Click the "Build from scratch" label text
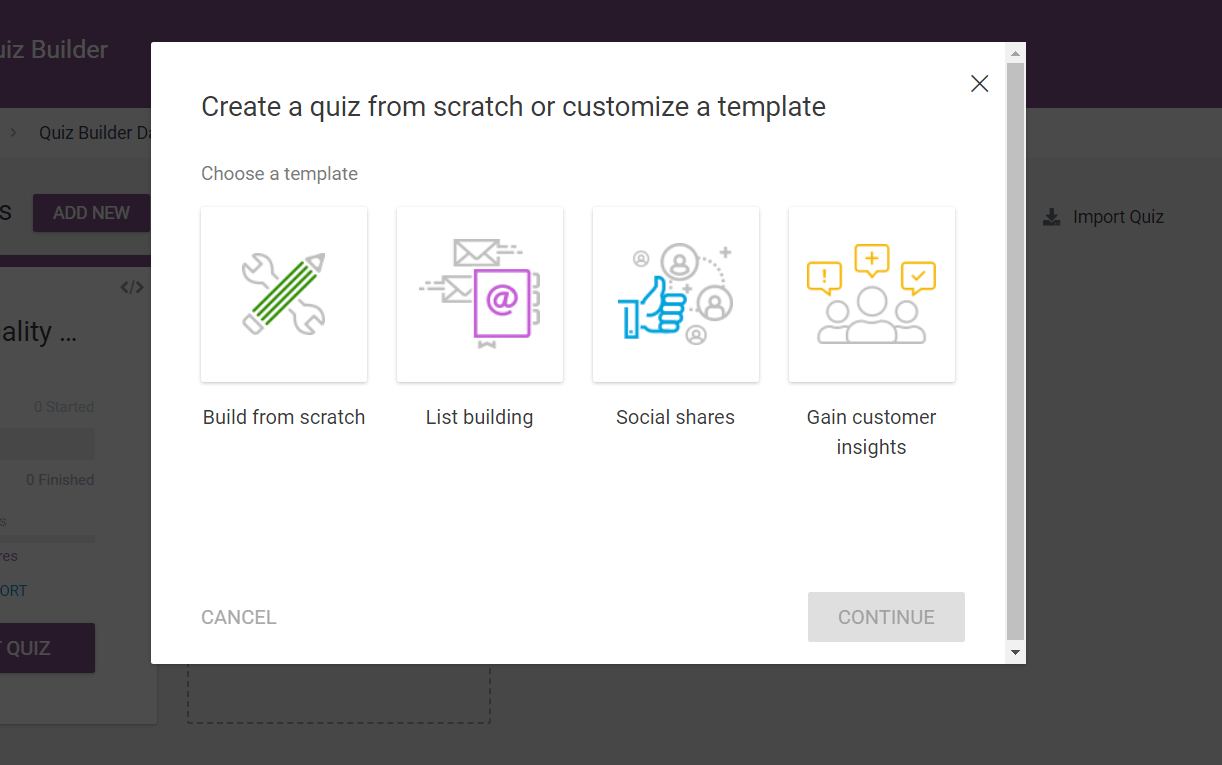The image size is (1222, 765). pyautogui.click(x=284, y=417)
